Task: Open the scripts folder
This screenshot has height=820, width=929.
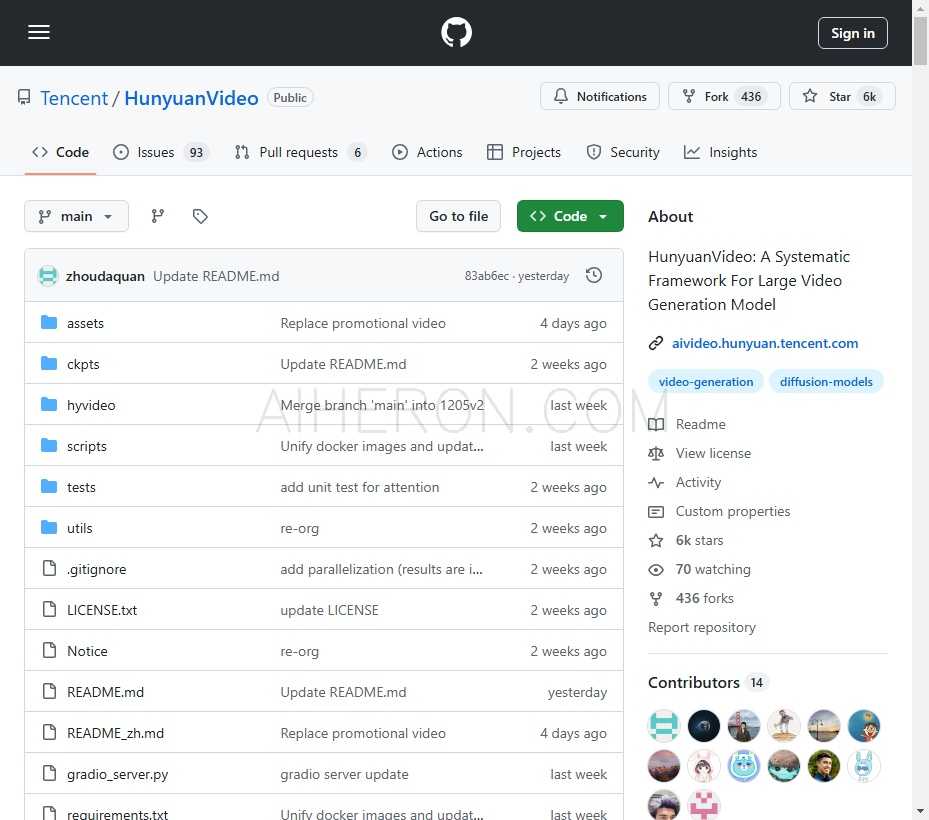Action: [87, 446]
